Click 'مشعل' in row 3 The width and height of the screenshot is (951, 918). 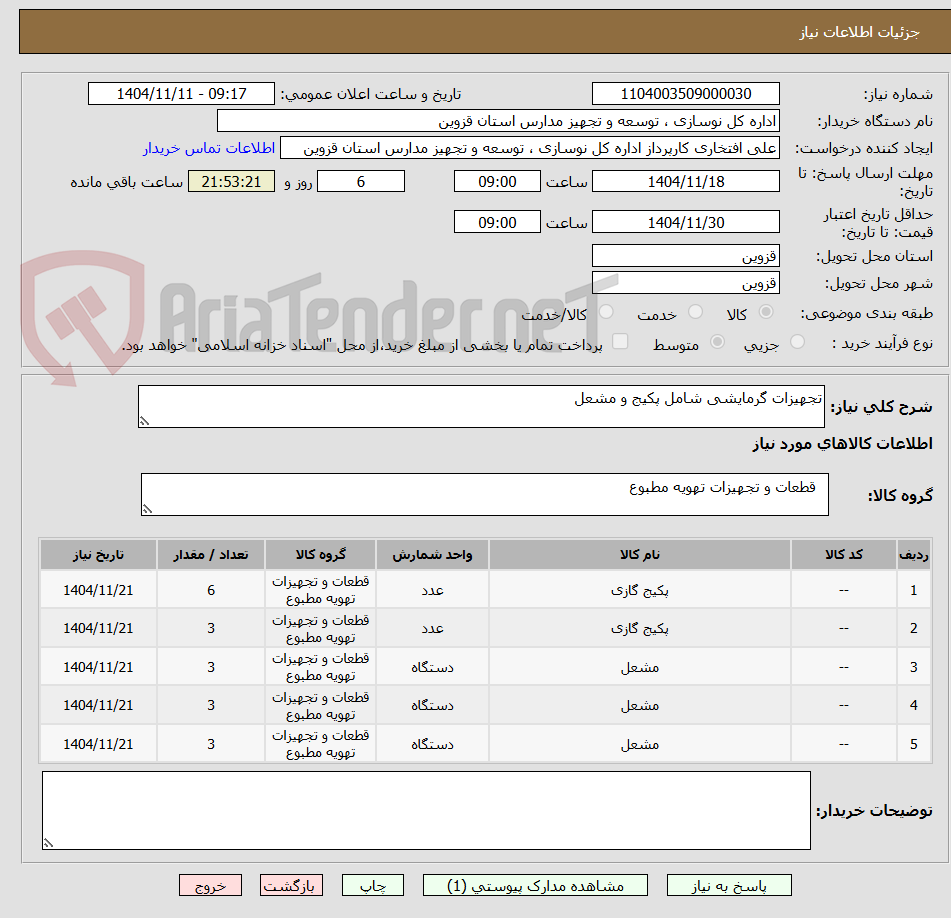click(640, 667)
